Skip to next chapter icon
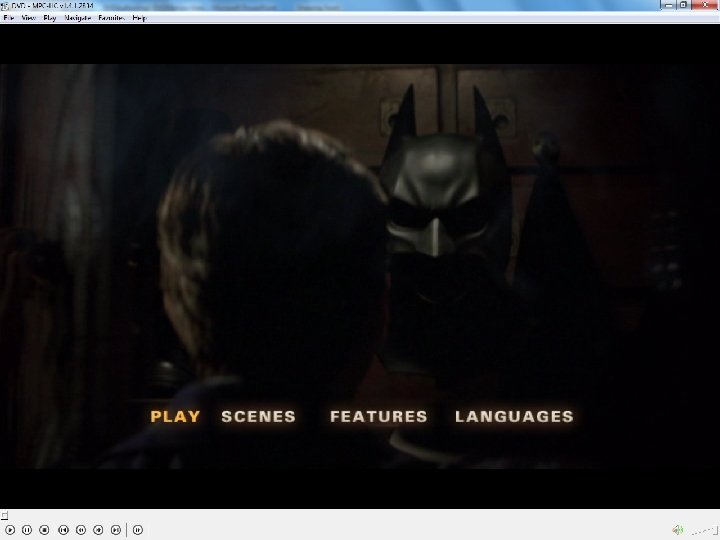 click(x=116, y=530)
